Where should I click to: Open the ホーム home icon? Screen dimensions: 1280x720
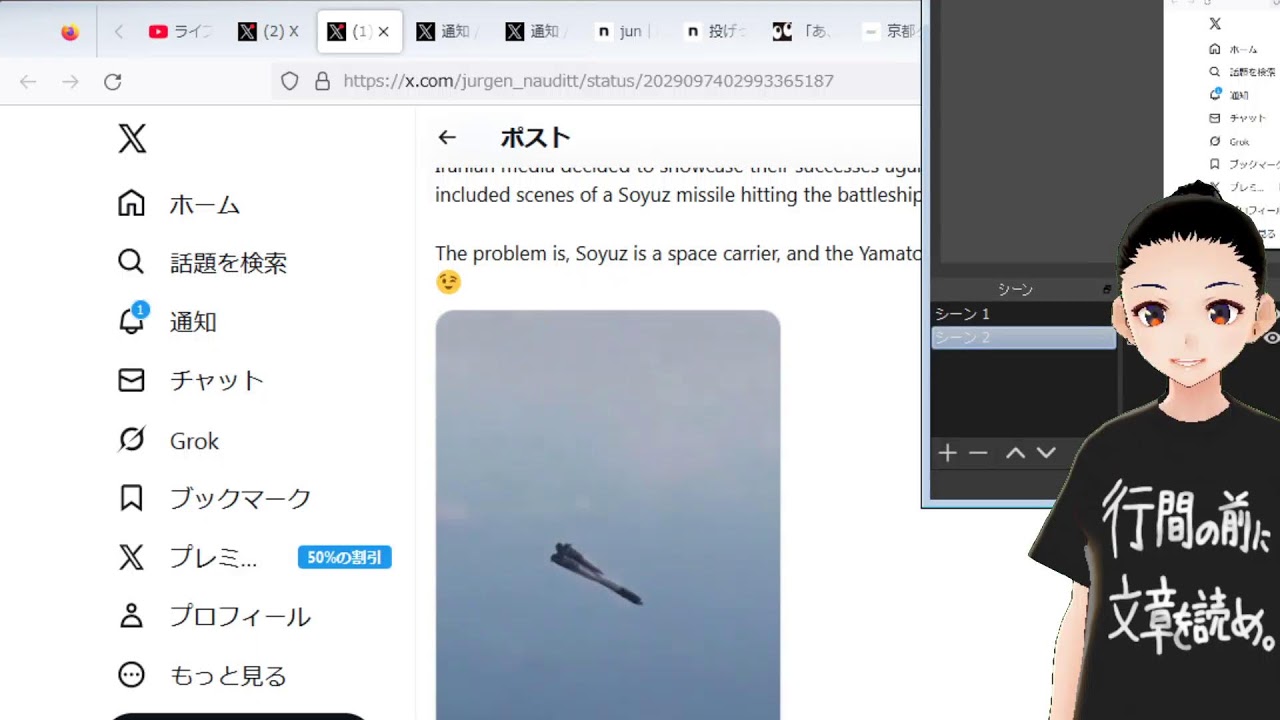[x=131, y=204]
